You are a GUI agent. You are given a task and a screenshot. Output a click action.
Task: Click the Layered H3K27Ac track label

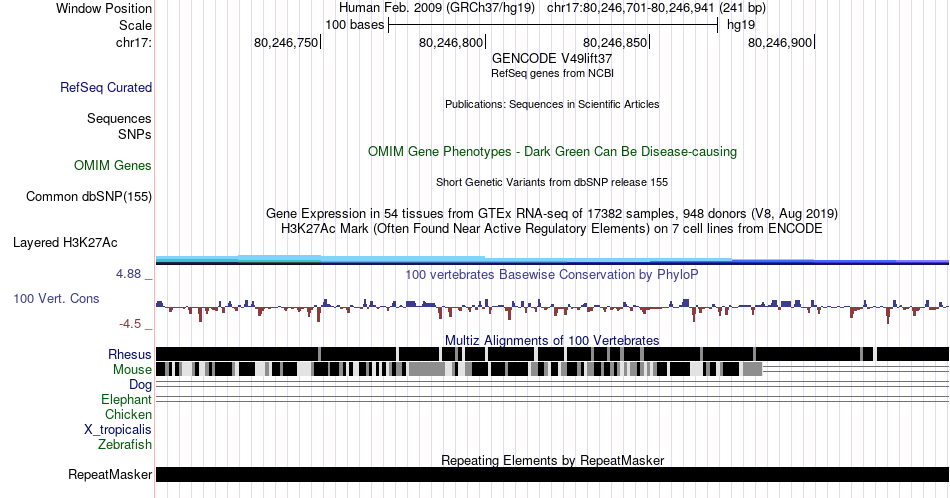point(65,242)
